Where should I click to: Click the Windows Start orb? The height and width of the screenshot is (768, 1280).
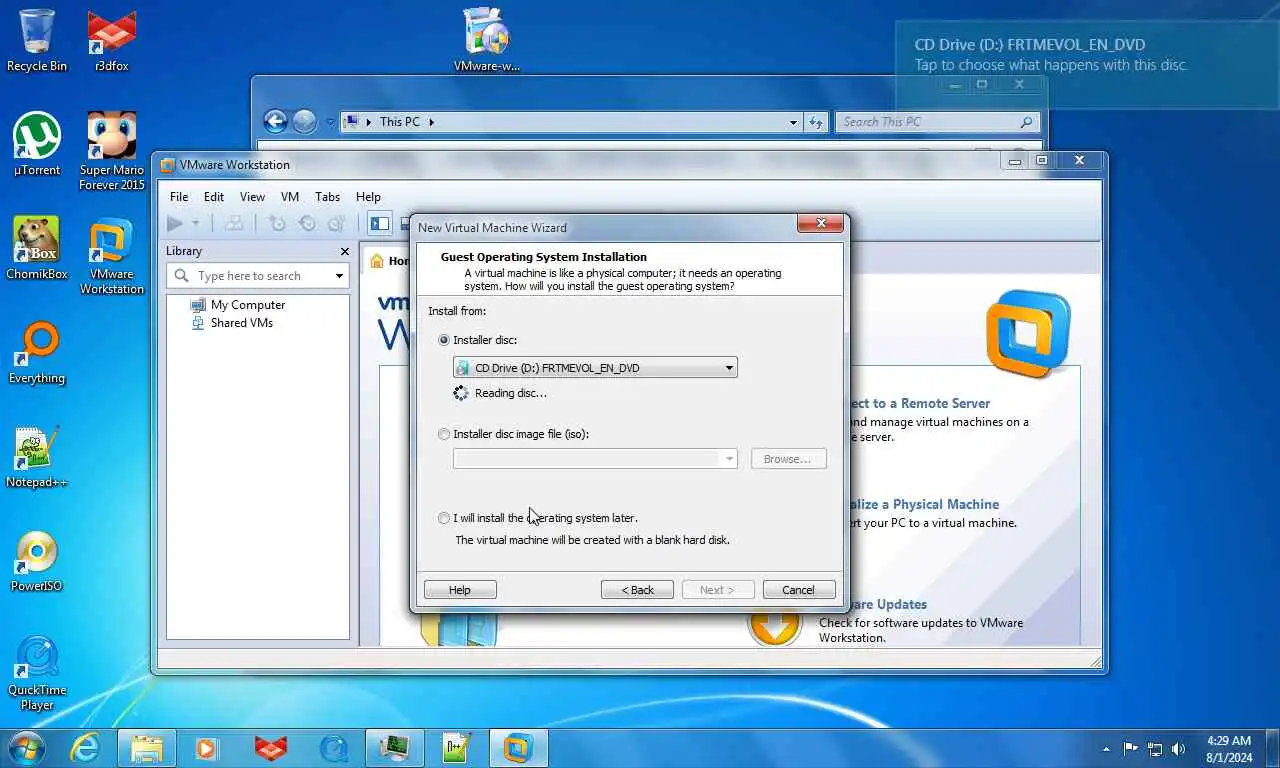[x=26, y=748]
